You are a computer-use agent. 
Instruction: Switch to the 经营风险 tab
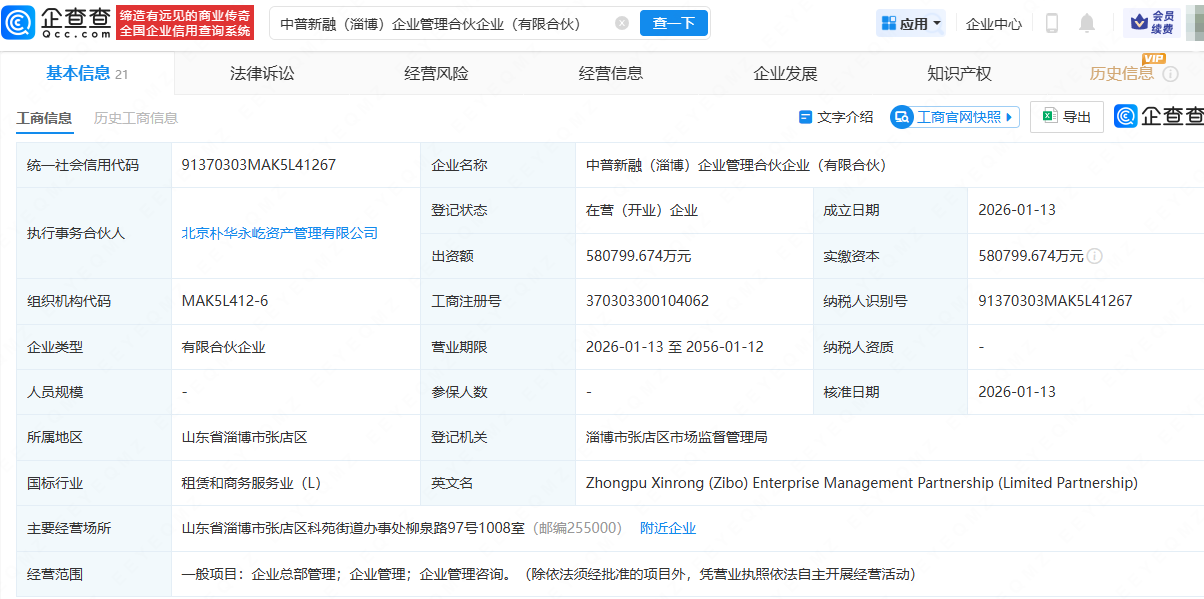(x=436, y=74)
